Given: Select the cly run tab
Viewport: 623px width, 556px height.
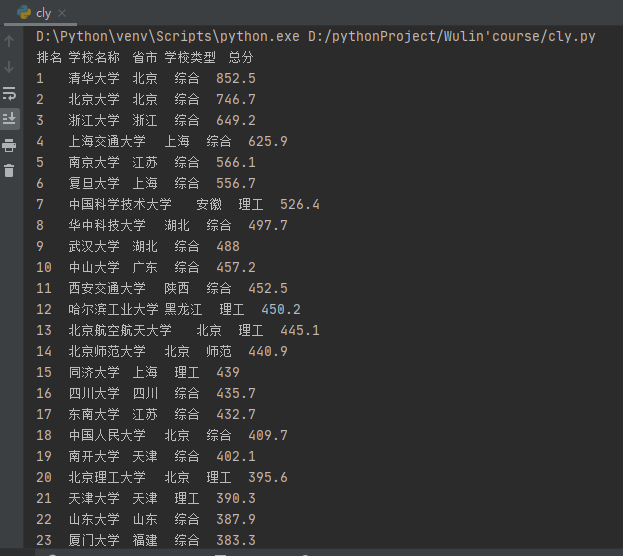Looking at the screenshot, I should point(41,13).
